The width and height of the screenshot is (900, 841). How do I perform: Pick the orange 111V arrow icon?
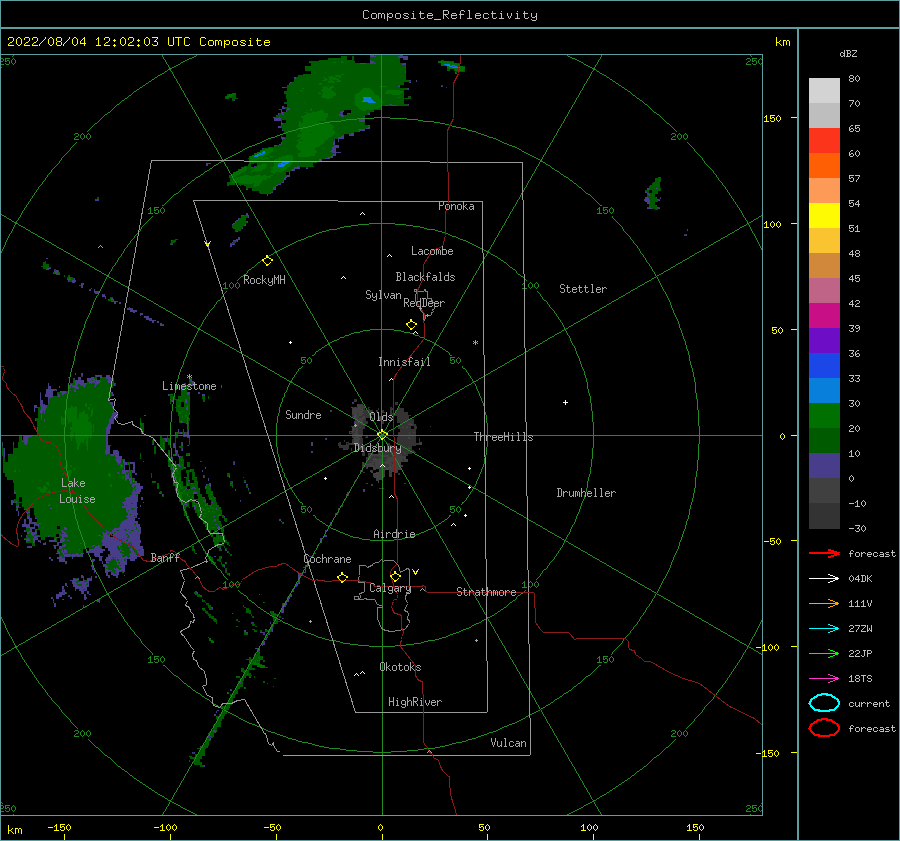point(824,603)
